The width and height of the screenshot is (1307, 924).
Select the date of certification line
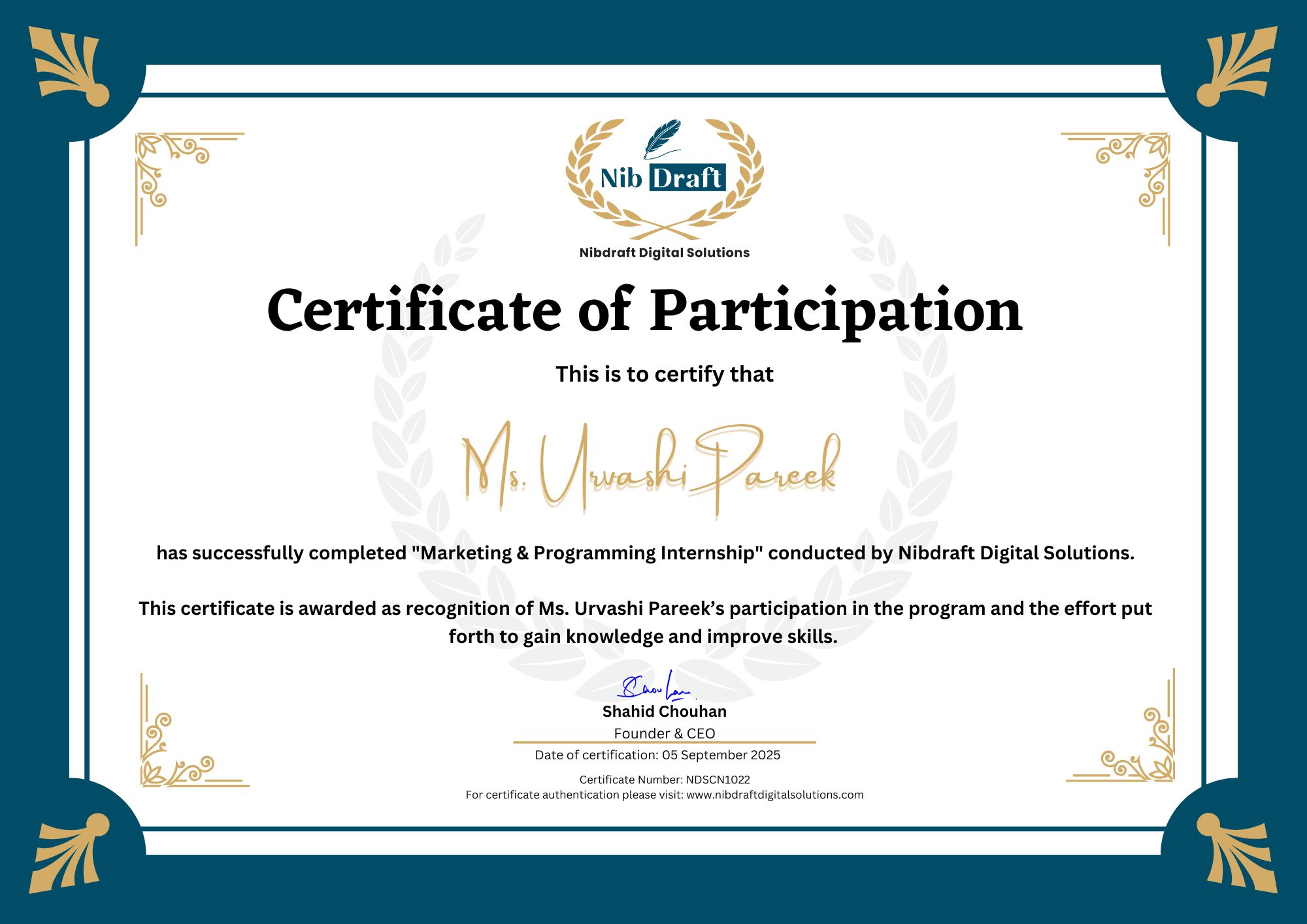point(657,755)
